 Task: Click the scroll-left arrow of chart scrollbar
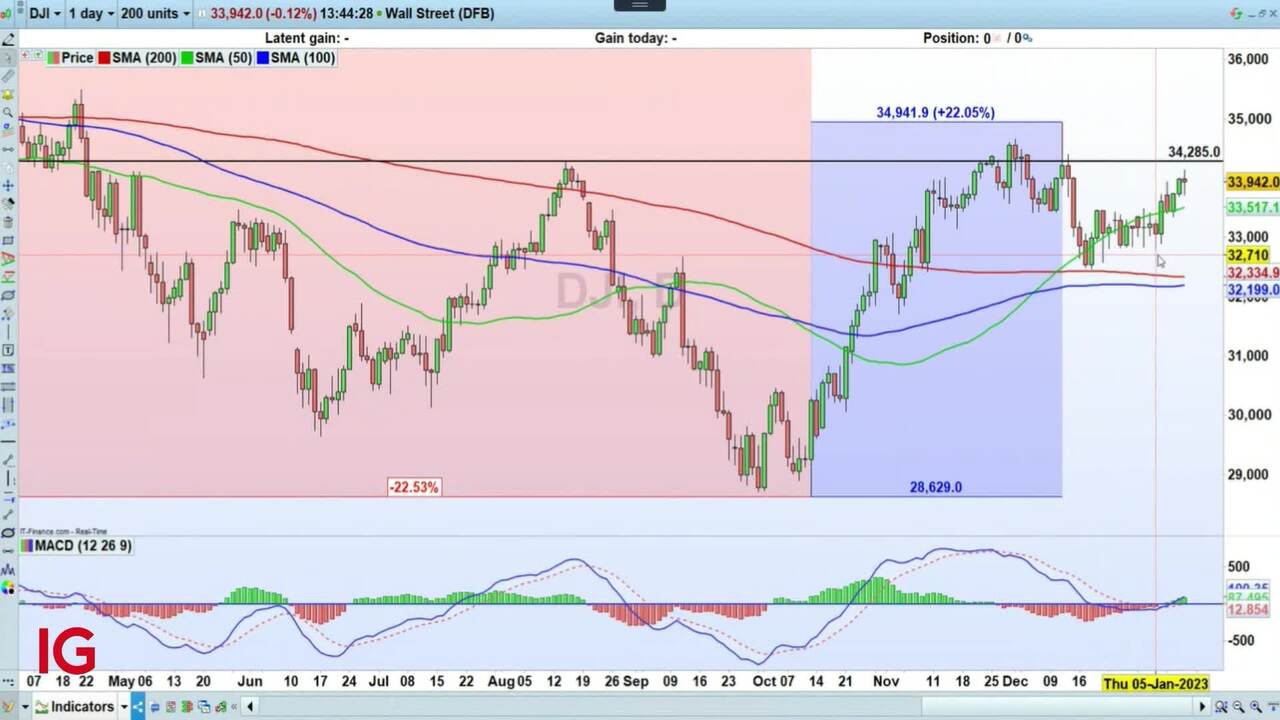(250, 707)
